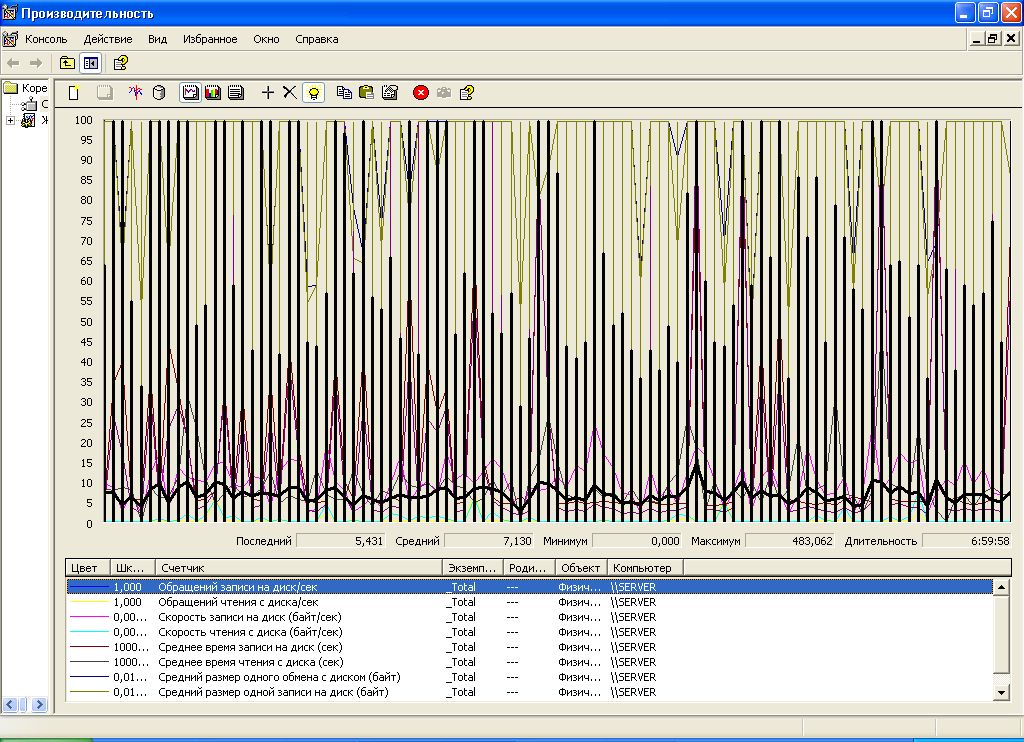Add a counter with the plus icon
Image resolution: width=1024 pixels, height=742 pixels.
pos(267,93)
